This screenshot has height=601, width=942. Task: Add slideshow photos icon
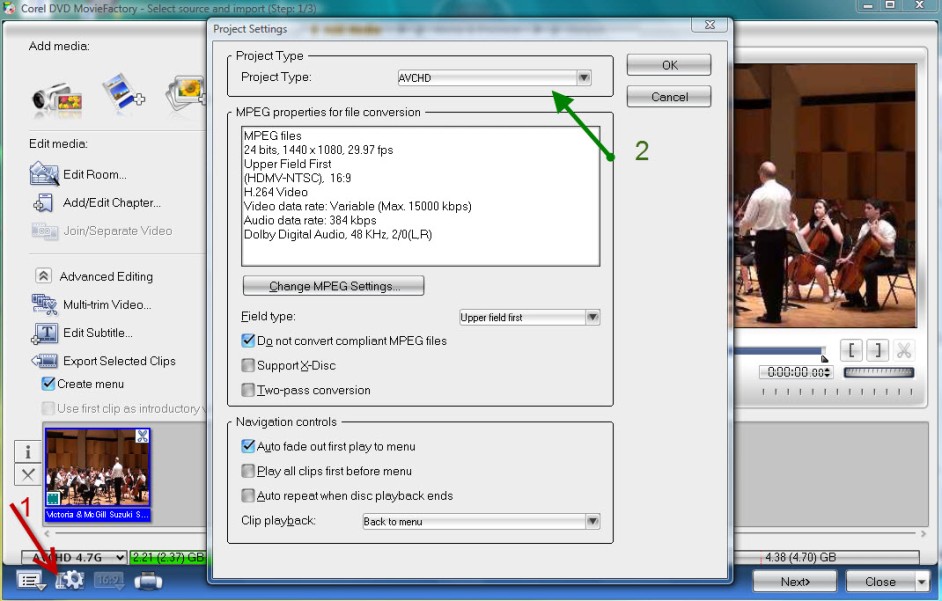pyautogui.click(x=186, y=93)
